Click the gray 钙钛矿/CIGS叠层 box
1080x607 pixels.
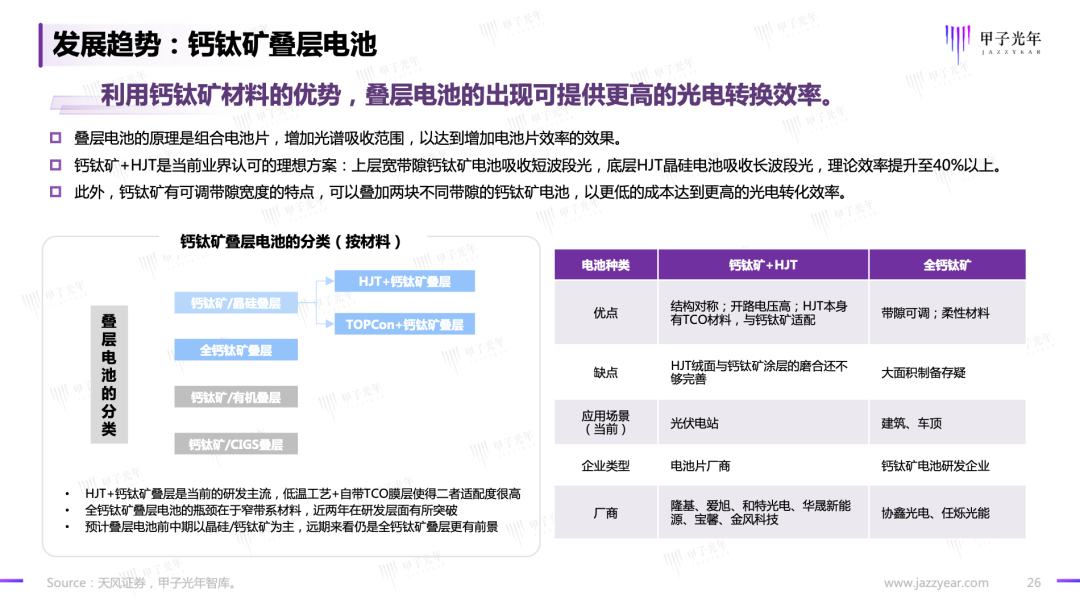(x=235, y=444)
